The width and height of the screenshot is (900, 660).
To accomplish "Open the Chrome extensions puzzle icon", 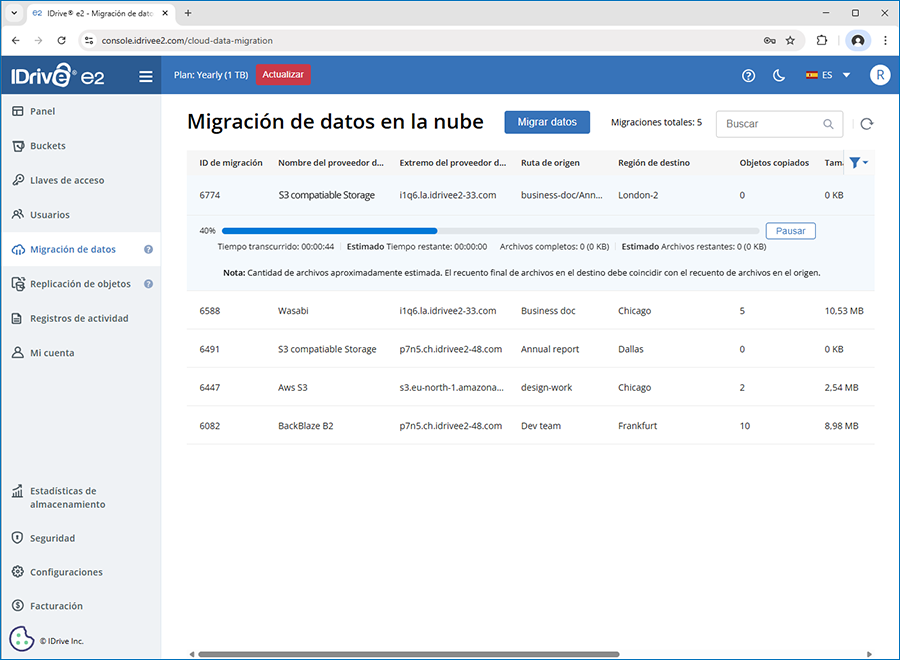I will coord(822,41).
